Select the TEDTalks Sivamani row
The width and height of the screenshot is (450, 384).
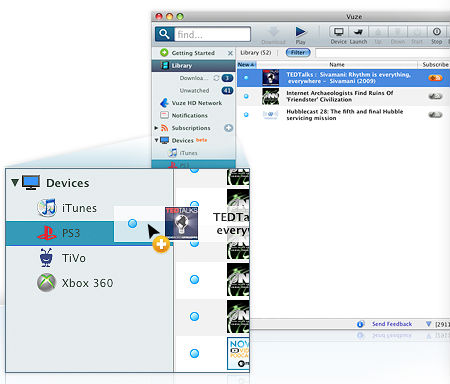[x=343, y=78]
